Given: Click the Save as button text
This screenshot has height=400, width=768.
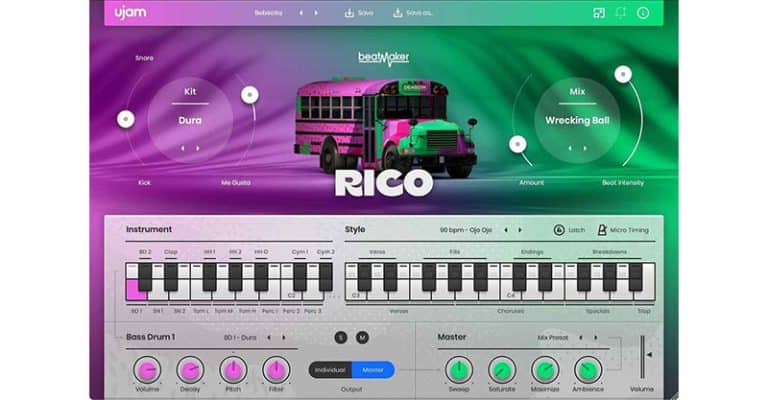Looking at the screenshot, I should point(419,13).
